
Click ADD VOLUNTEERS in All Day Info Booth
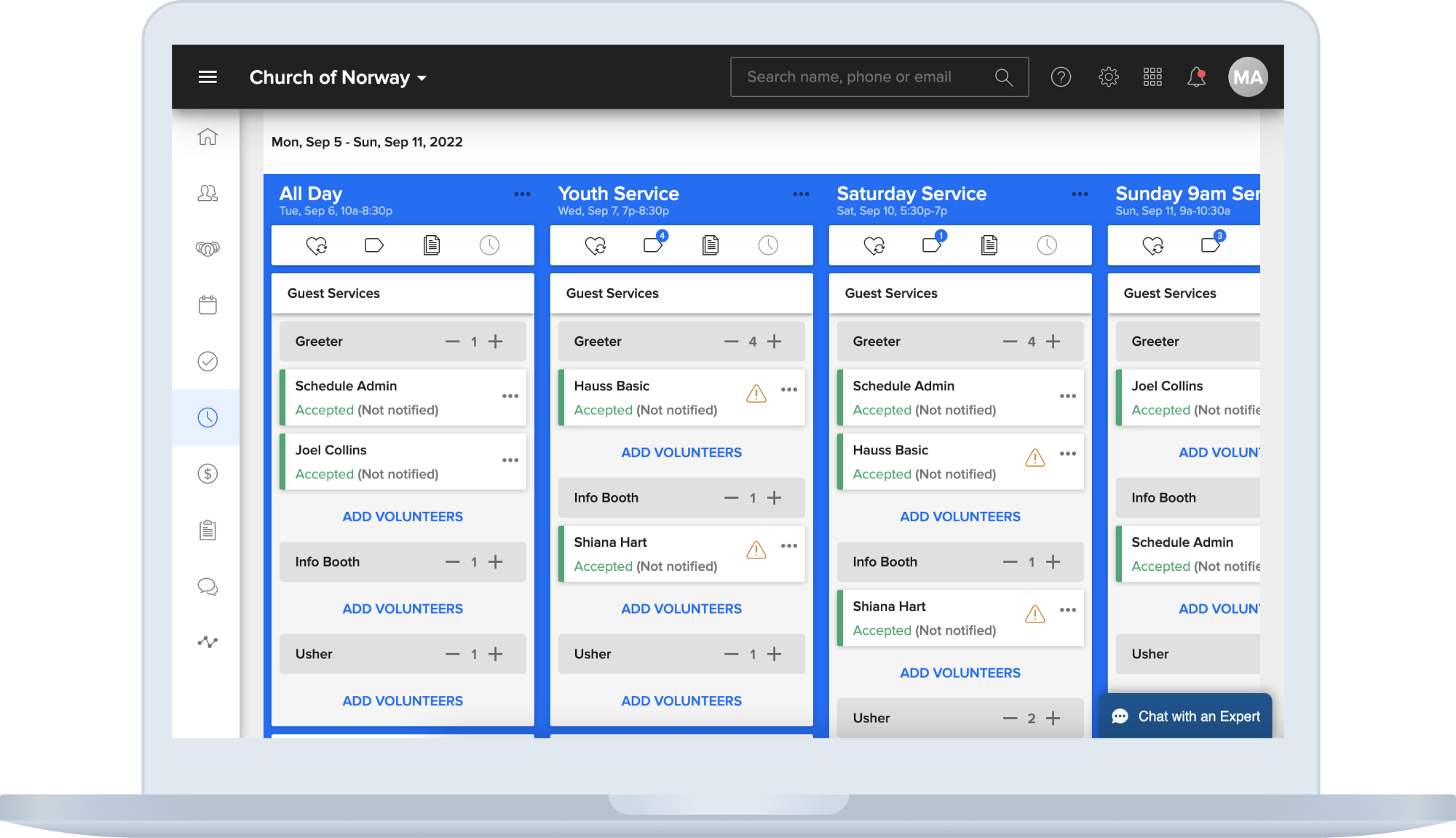point(402,608)
